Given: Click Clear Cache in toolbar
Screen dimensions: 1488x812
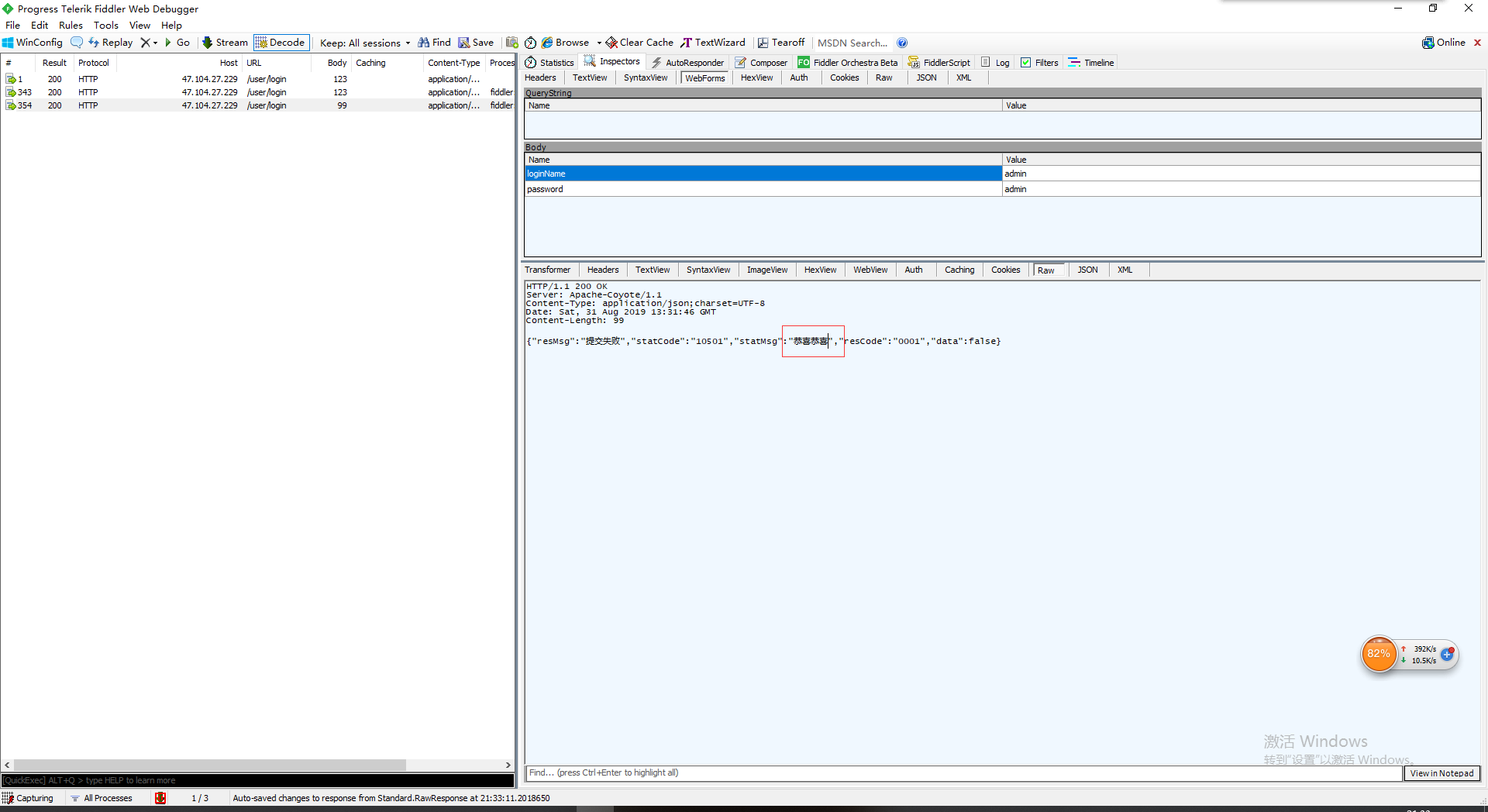Looking at the screenshot, I should [640, 43].
